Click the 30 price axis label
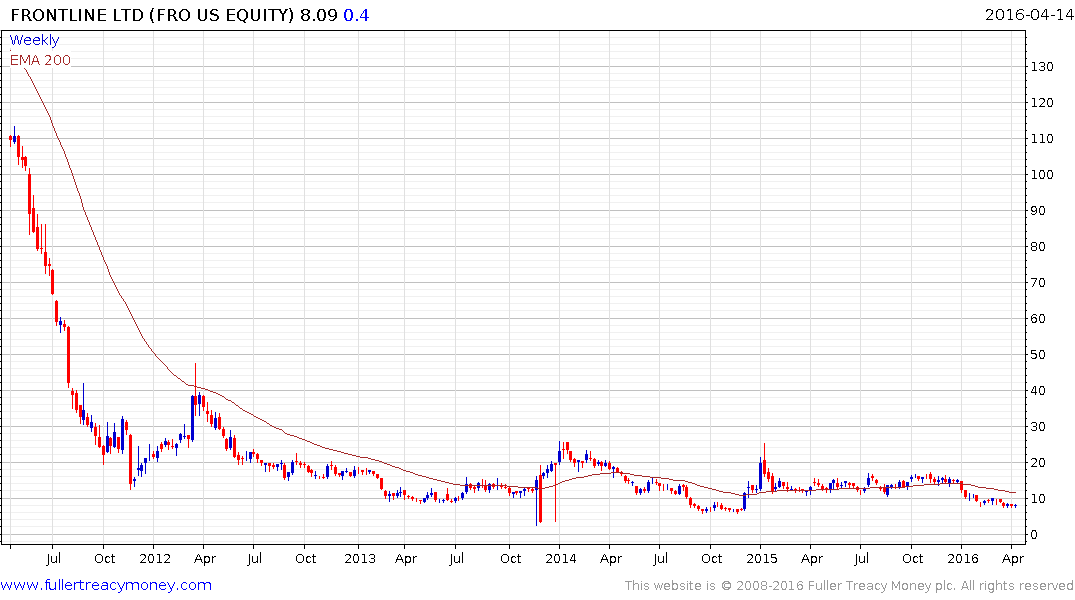The height and width of the screenshot is (600, 1075). pyautogui.click(x=1039, y=427)
